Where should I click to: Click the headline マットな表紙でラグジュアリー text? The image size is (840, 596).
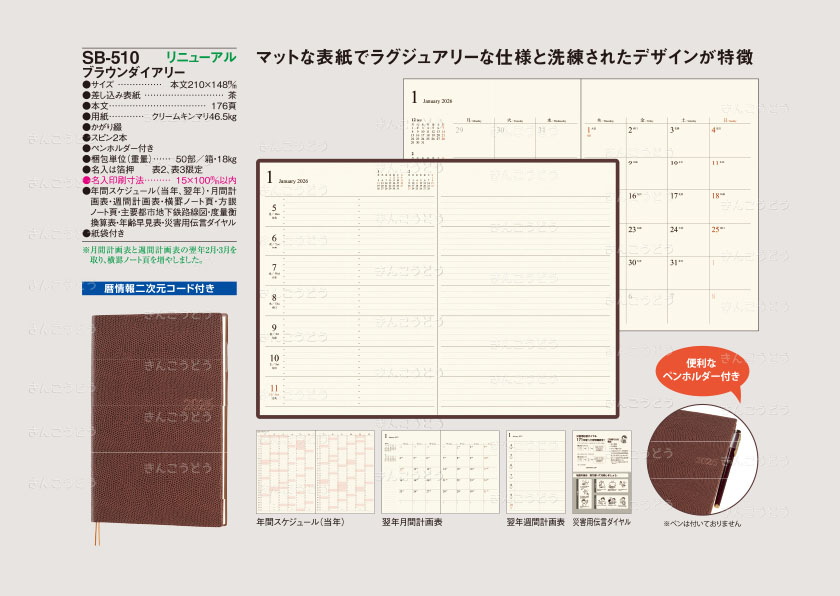click(x=505, y=57)
